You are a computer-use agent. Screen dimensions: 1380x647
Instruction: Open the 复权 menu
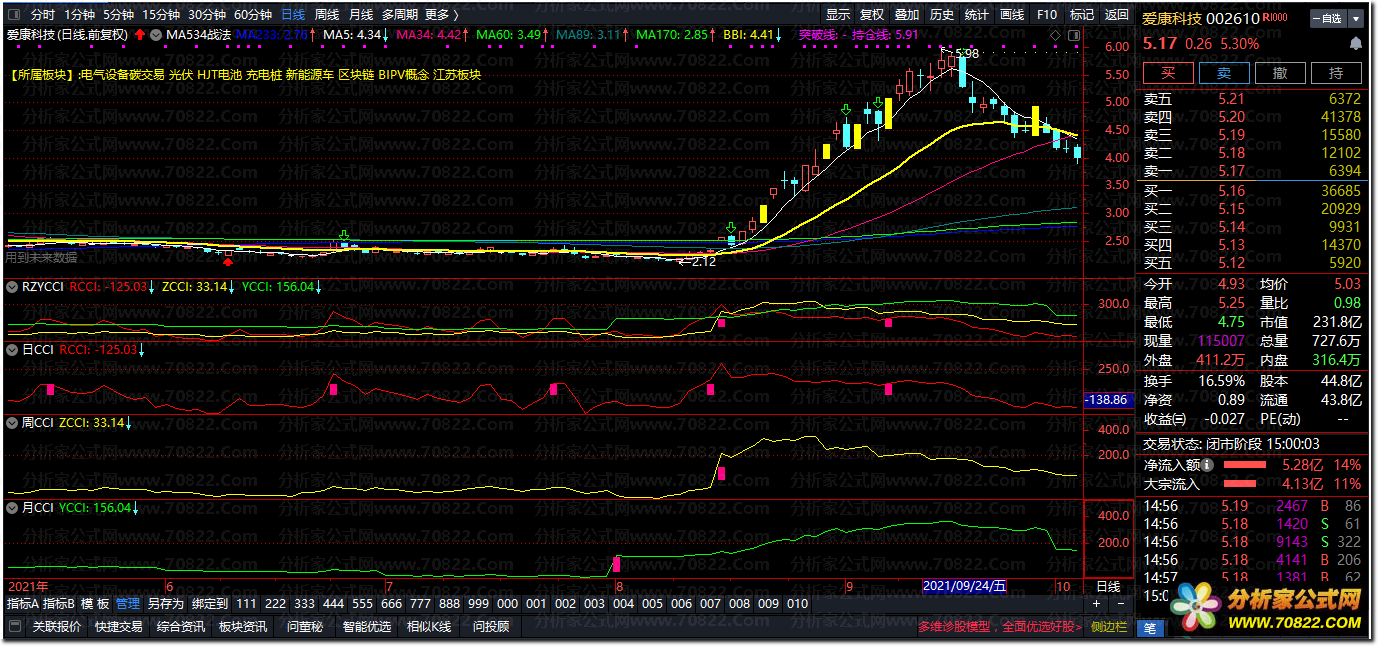pos(872,15)
